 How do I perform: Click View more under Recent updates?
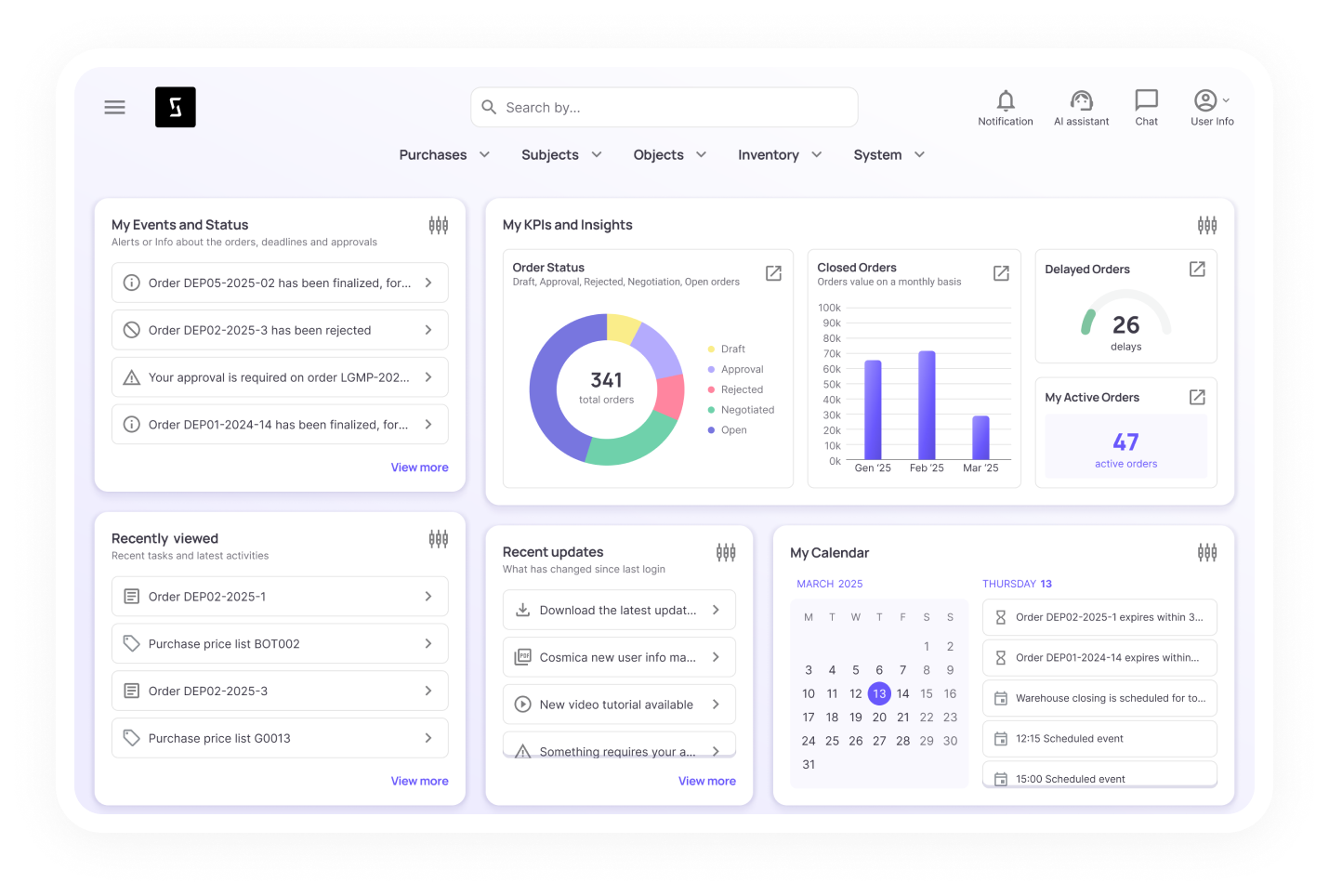point(706,781)
